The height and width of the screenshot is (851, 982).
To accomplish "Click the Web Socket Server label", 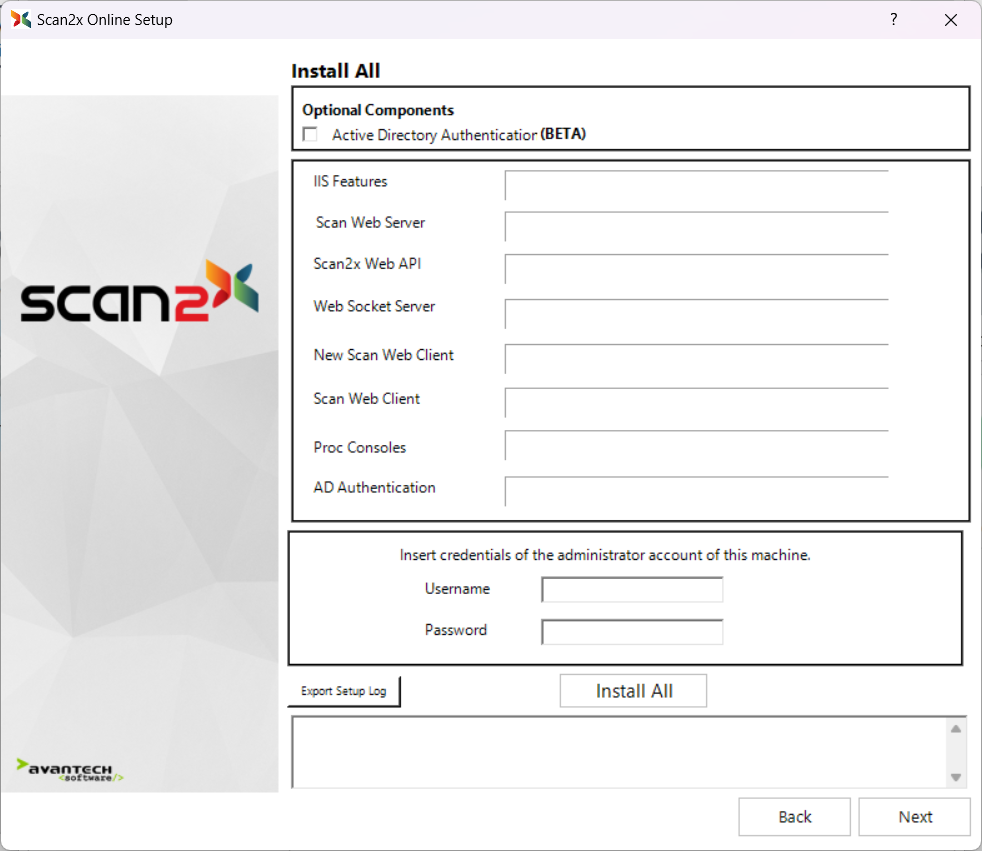I will [x=374, y=307].
